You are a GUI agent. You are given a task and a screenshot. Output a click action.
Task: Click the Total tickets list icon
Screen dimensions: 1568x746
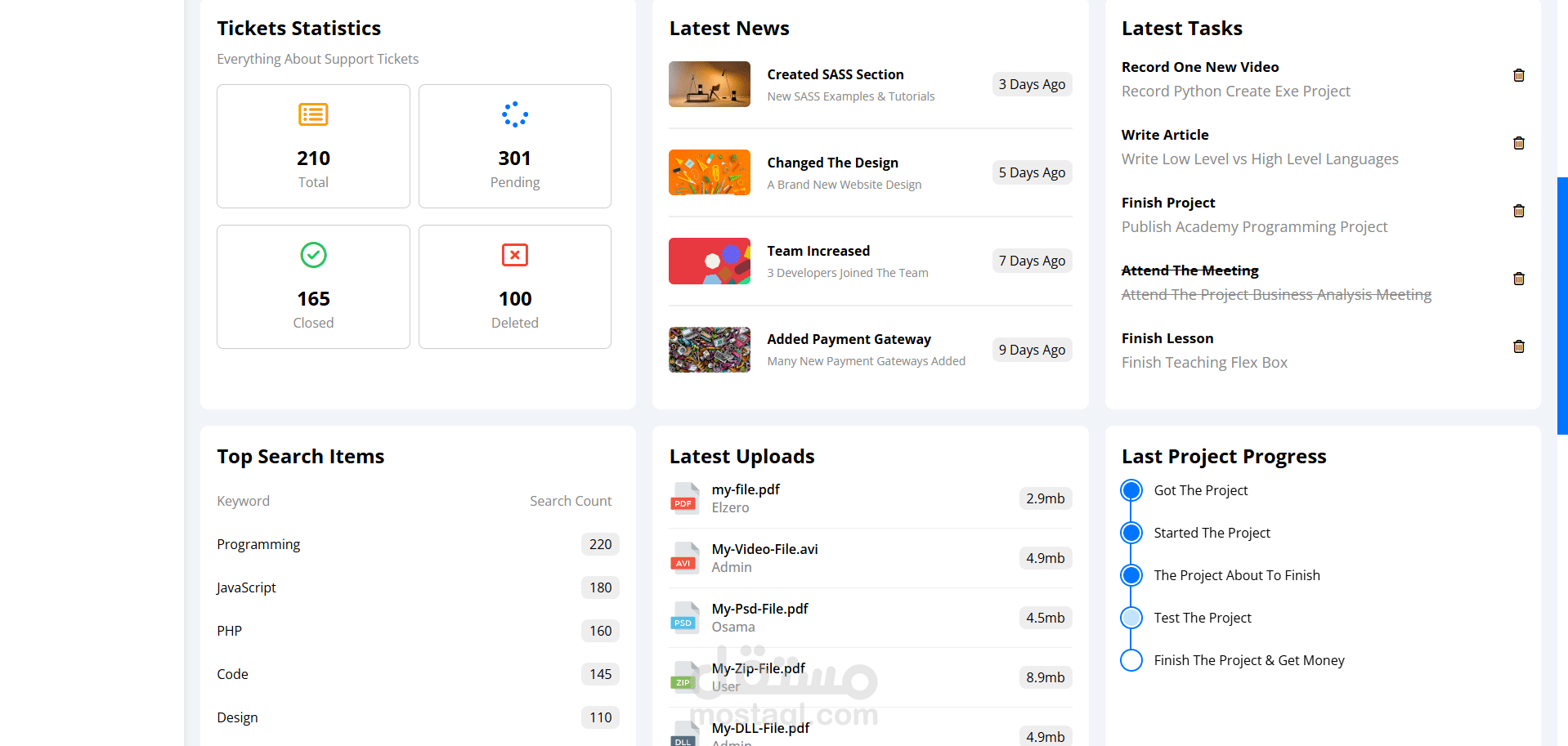[x=313, y=114]
